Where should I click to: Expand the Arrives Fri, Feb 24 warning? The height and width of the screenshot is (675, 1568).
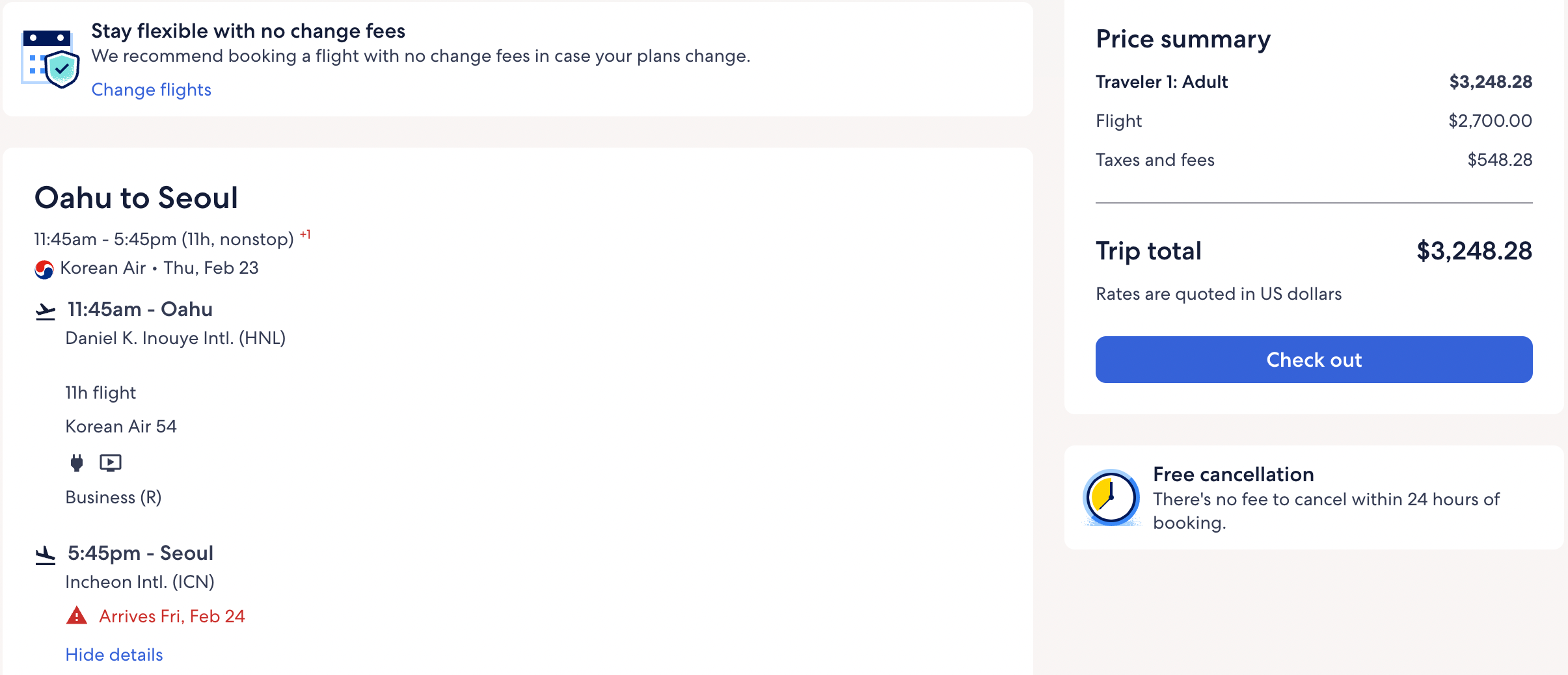172,616
